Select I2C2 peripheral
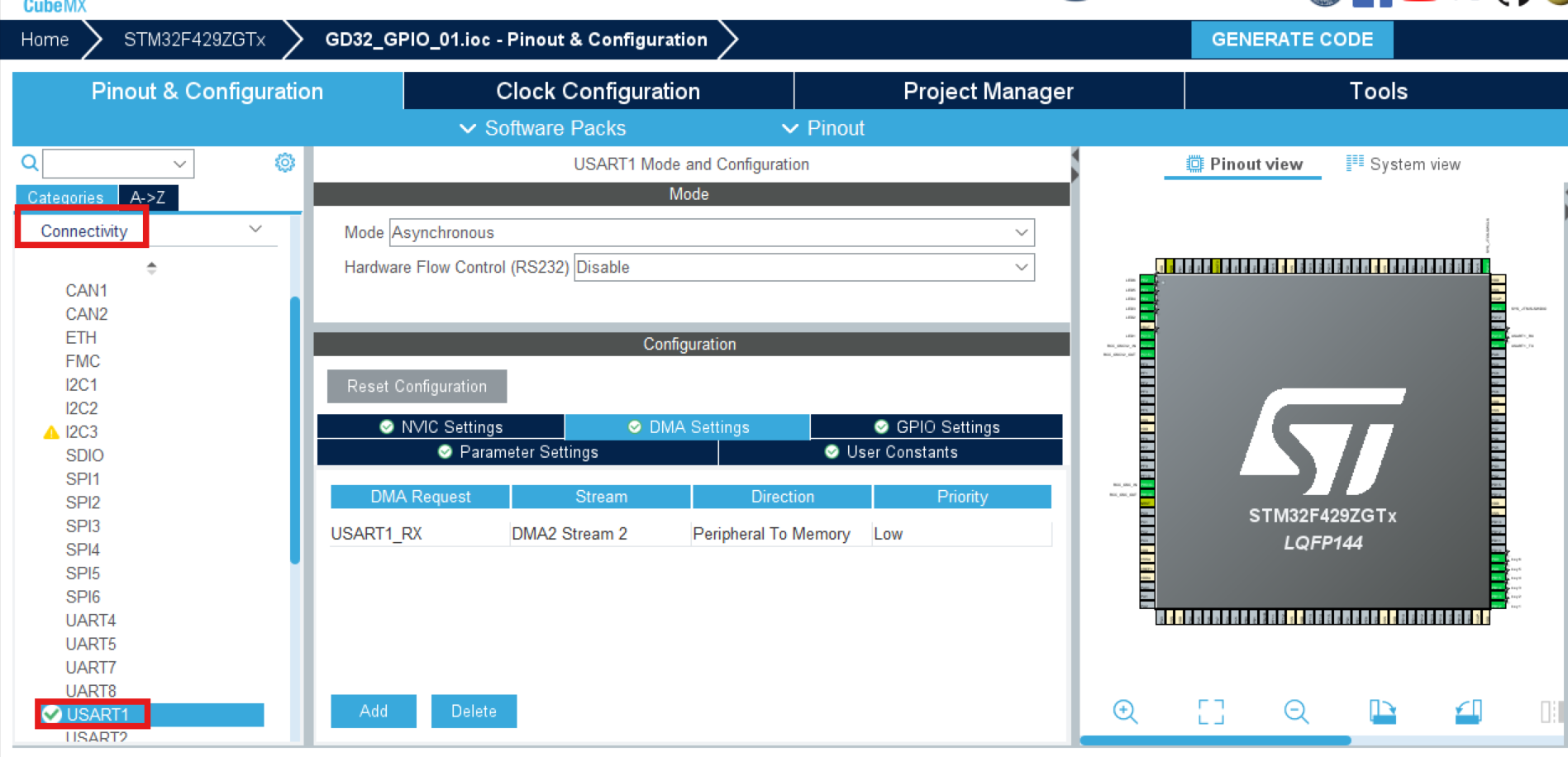1568x757 pixels. (x=82, y=408)
